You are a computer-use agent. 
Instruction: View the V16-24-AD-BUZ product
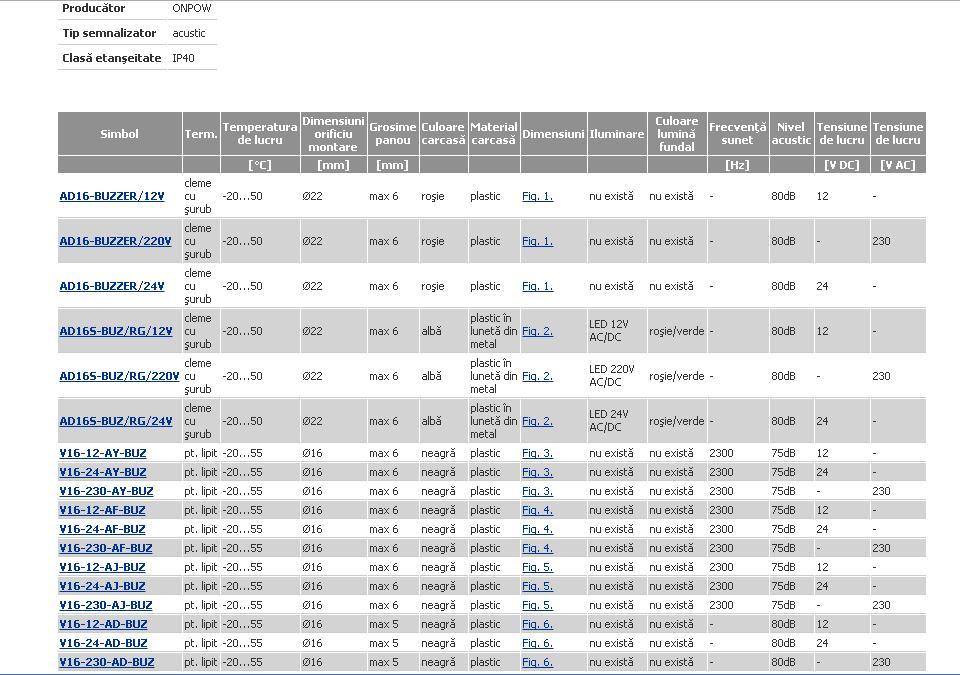103,643
